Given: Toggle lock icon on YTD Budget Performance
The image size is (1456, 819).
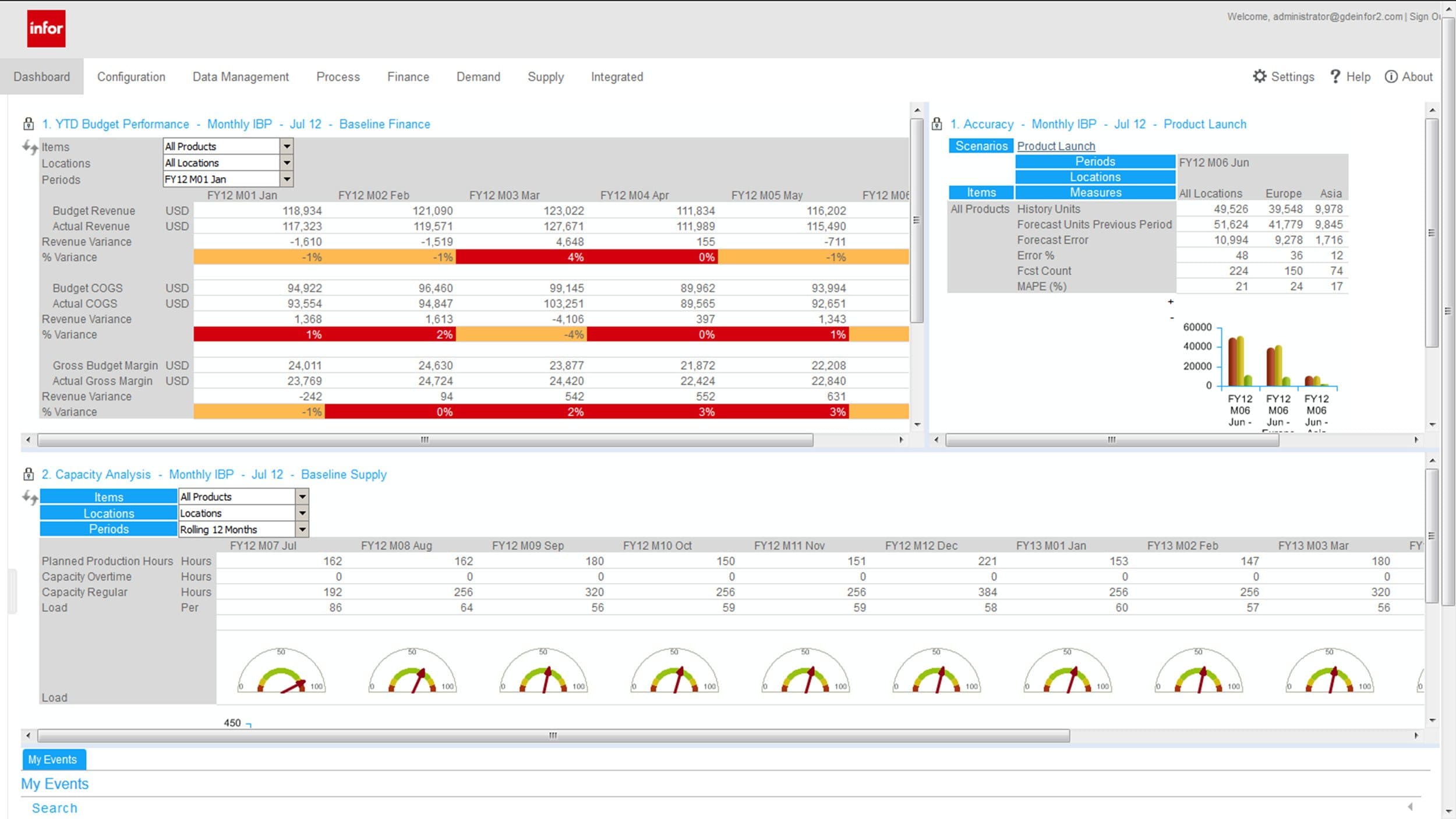Looking at the screenshot, I should (x=28, y=124).
